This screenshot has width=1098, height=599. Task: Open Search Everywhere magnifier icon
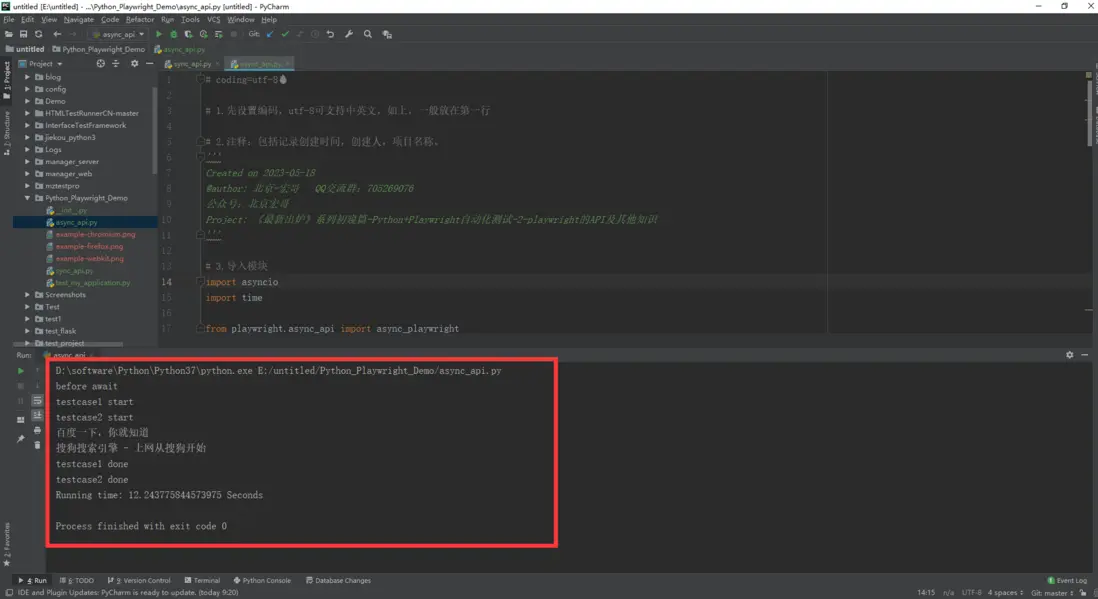[368, 34]
